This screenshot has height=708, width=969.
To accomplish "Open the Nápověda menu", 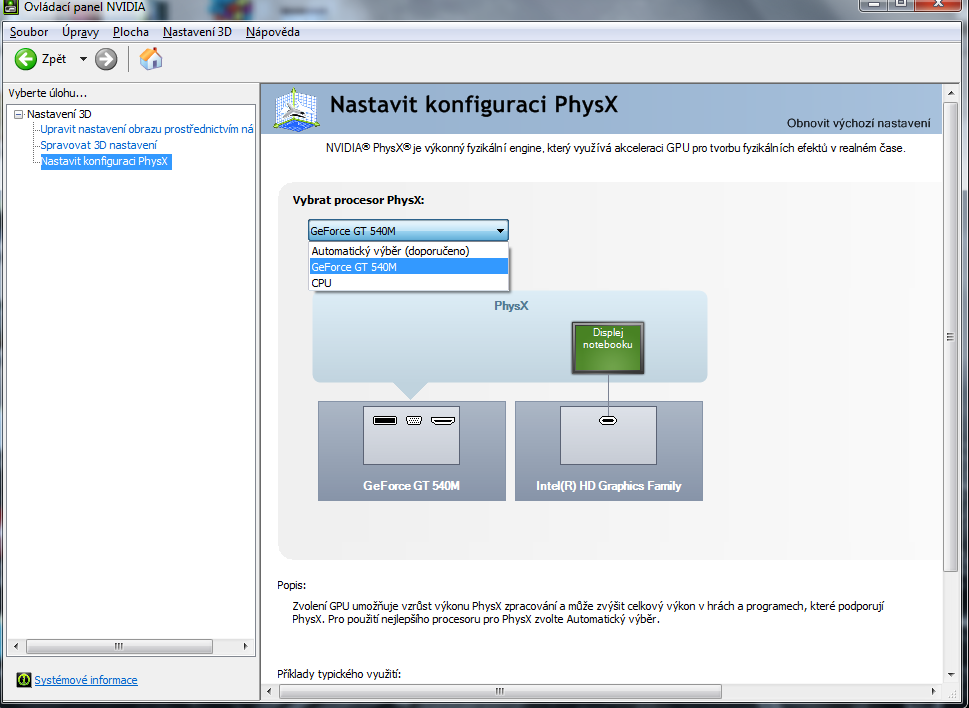I will pos(272,32).
